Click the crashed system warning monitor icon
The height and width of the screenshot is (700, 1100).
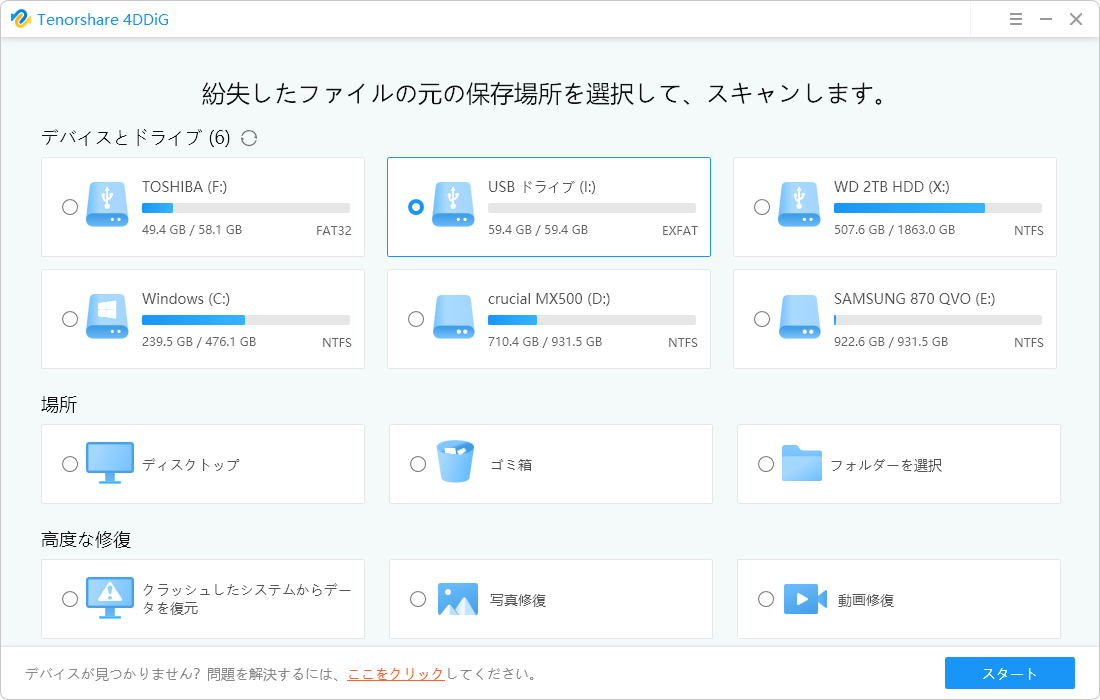click(110, 598)
